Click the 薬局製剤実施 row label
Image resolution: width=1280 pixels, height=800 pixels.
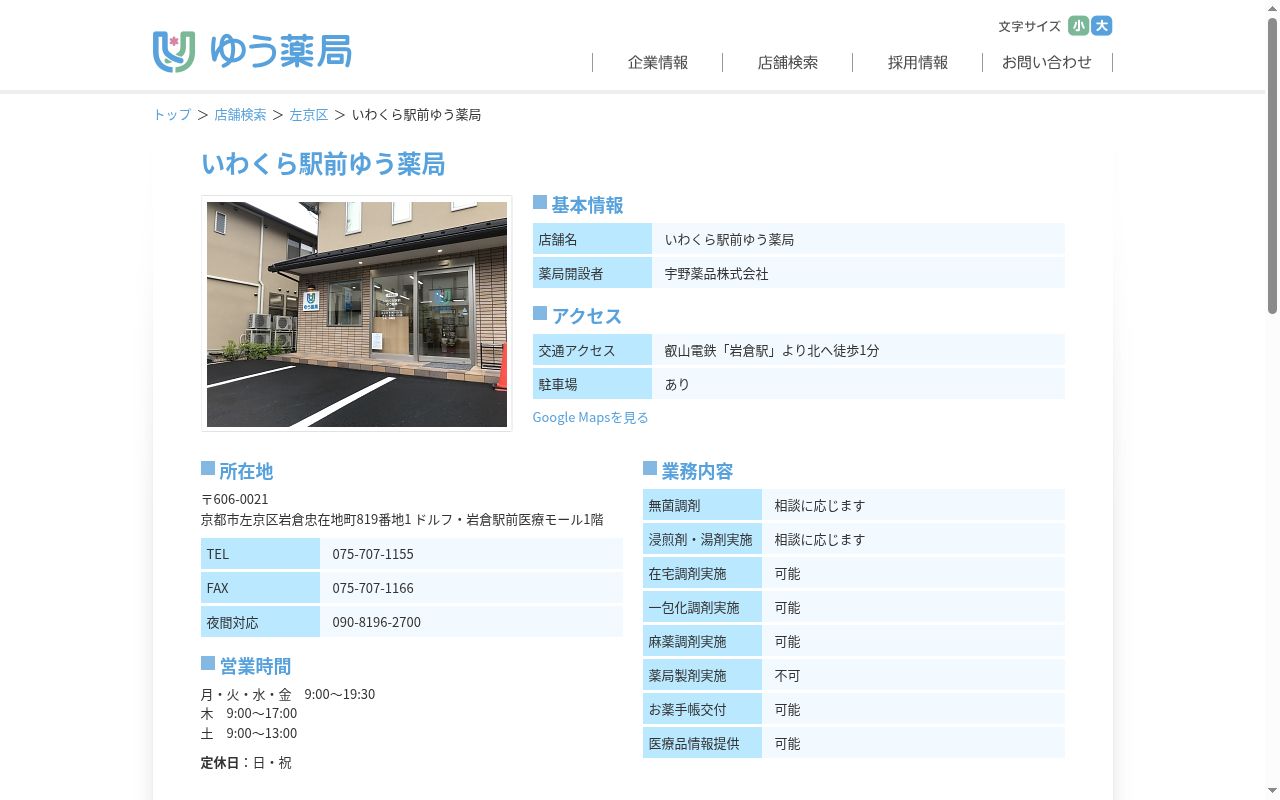[702, 676]
